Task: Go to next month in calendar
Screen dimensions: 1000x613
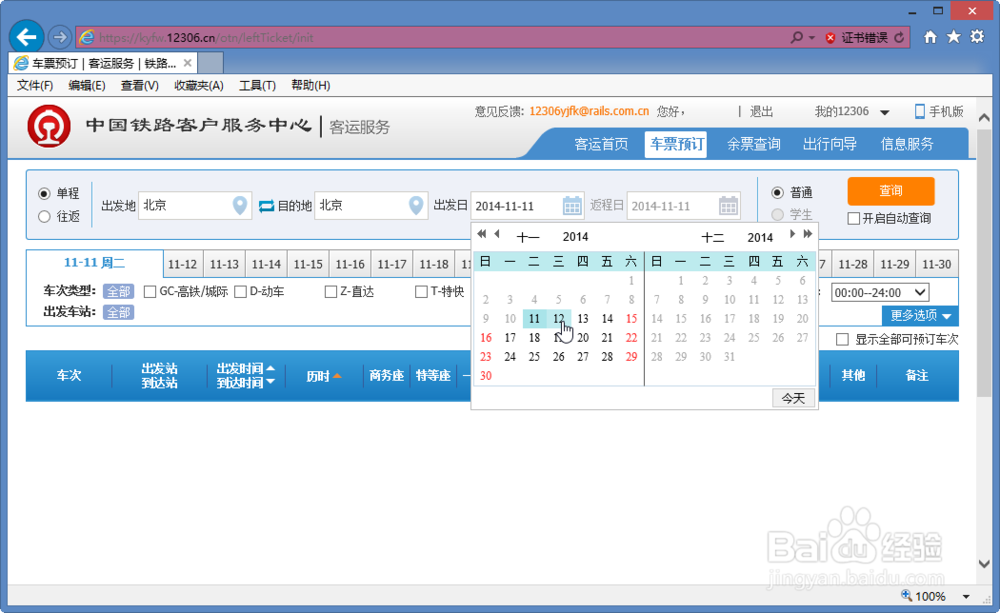Action: pos(792,234)
